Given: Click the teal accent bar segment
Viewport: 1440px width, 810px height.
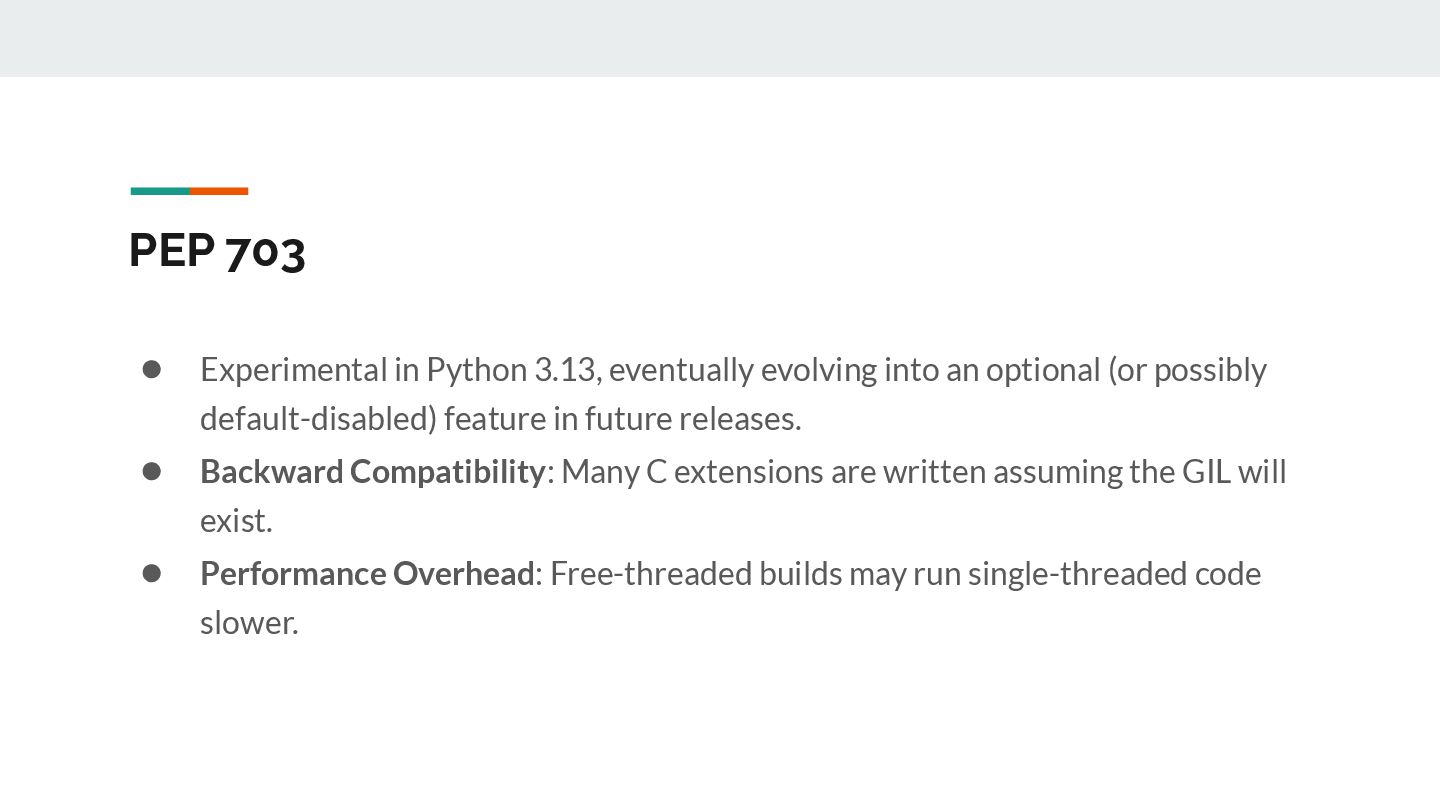Looking at the screenshot, I should tap(160, 191).
